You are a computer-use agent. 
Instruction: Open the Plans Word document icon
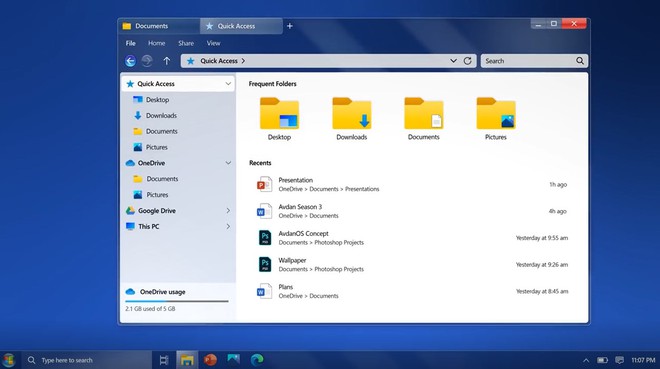click(264, 291)
